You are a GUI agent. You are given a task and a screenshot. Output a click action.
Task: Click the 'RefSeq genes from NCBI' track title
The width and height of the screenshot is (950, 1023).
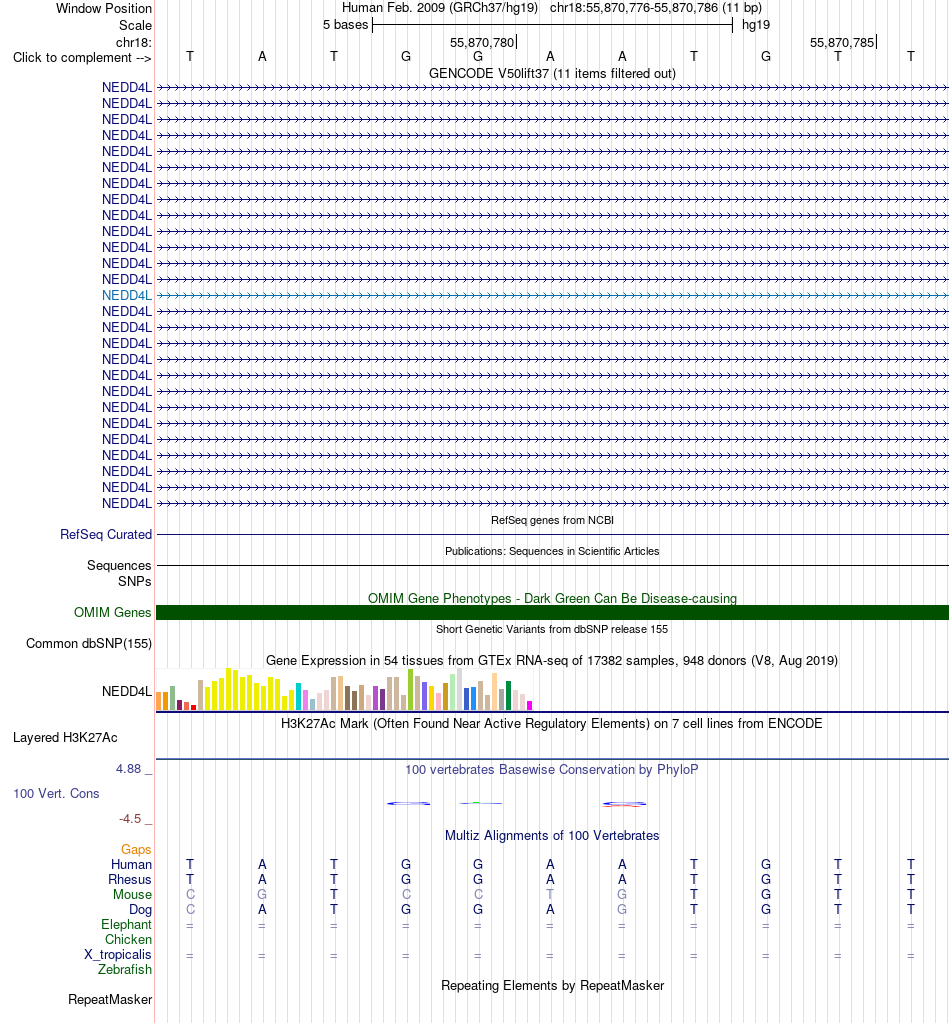coord(552,520)
